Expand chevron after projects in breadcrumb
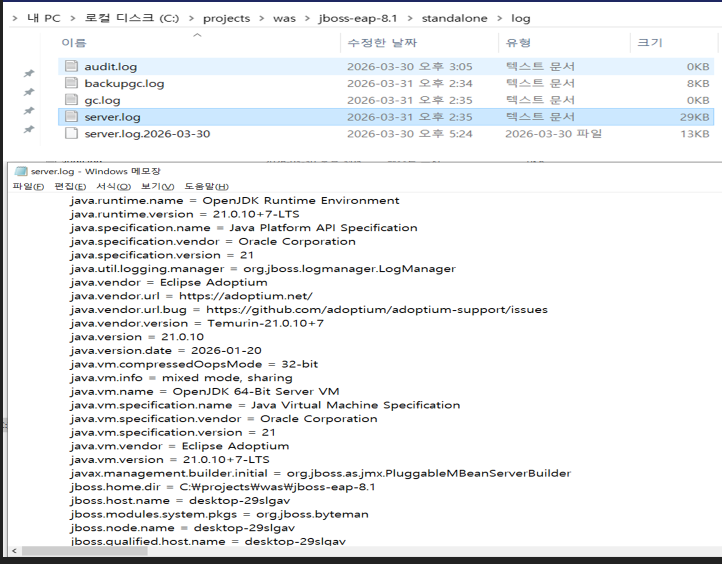 (262, 18)
